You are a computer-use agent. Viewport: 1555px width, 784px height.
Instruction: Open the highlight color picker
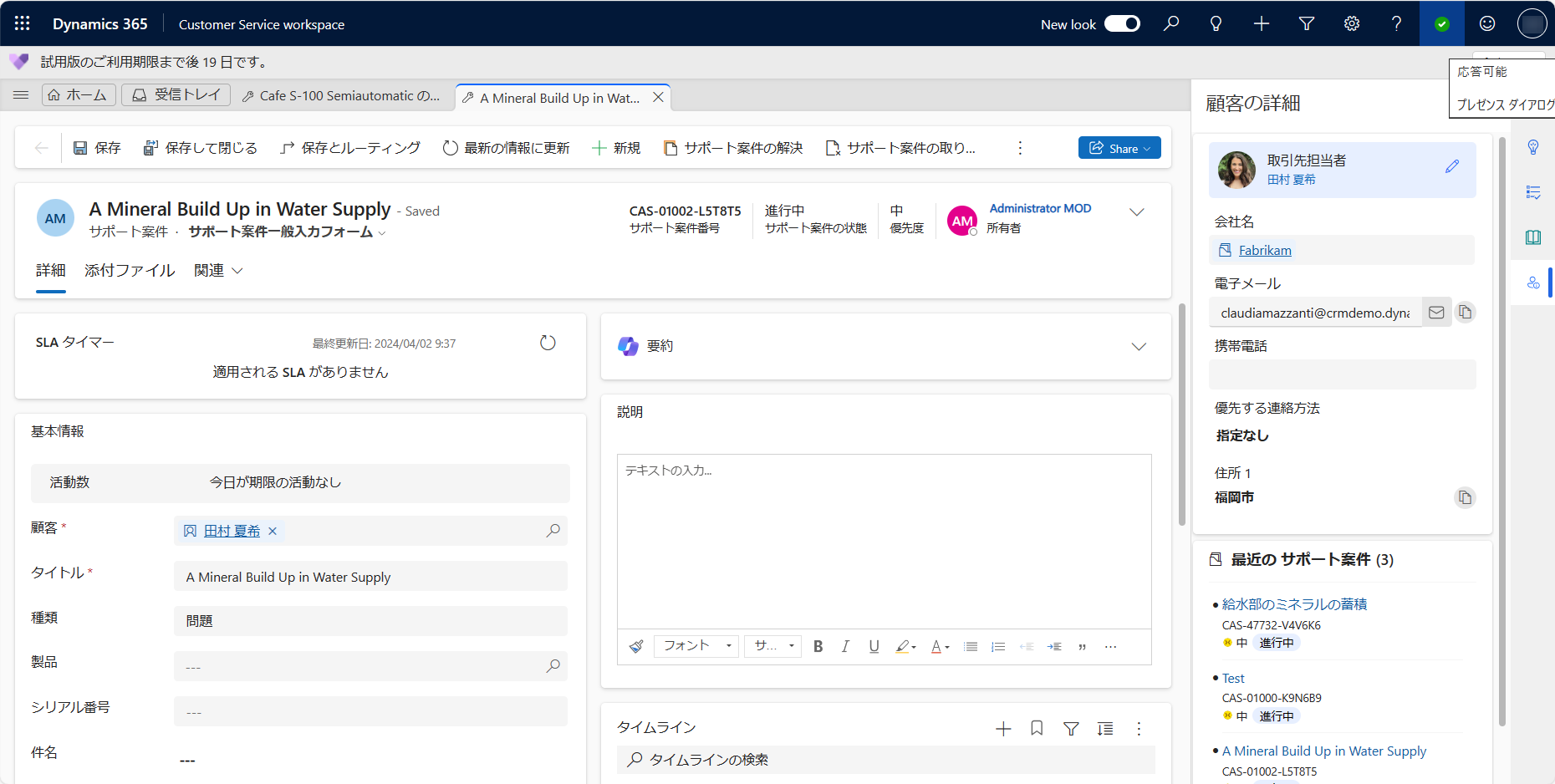905,646
